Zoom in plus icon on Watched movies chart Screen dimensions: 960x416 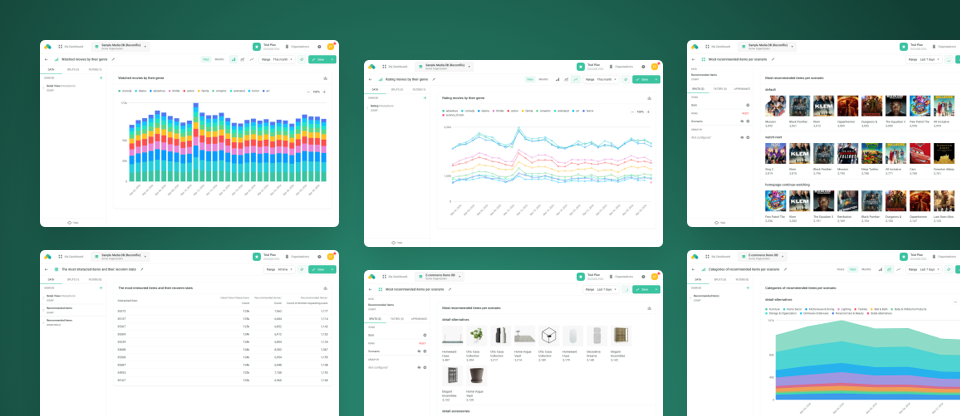(x=324, y=91)
